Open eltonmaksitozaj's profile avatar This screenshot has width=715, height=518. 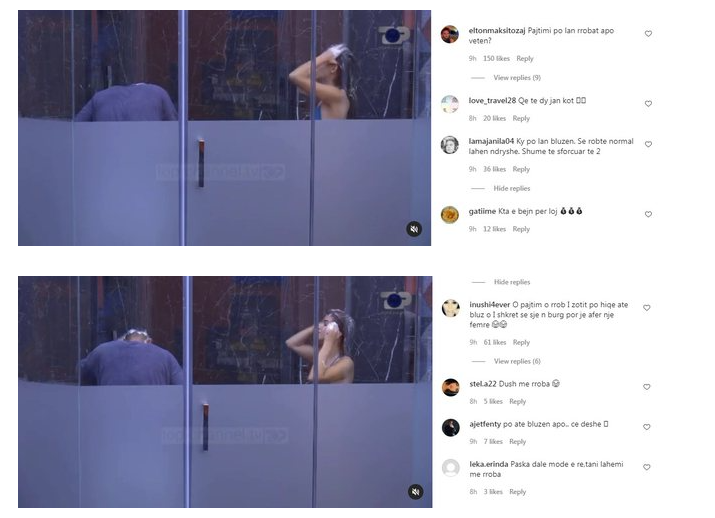[450, 34]
